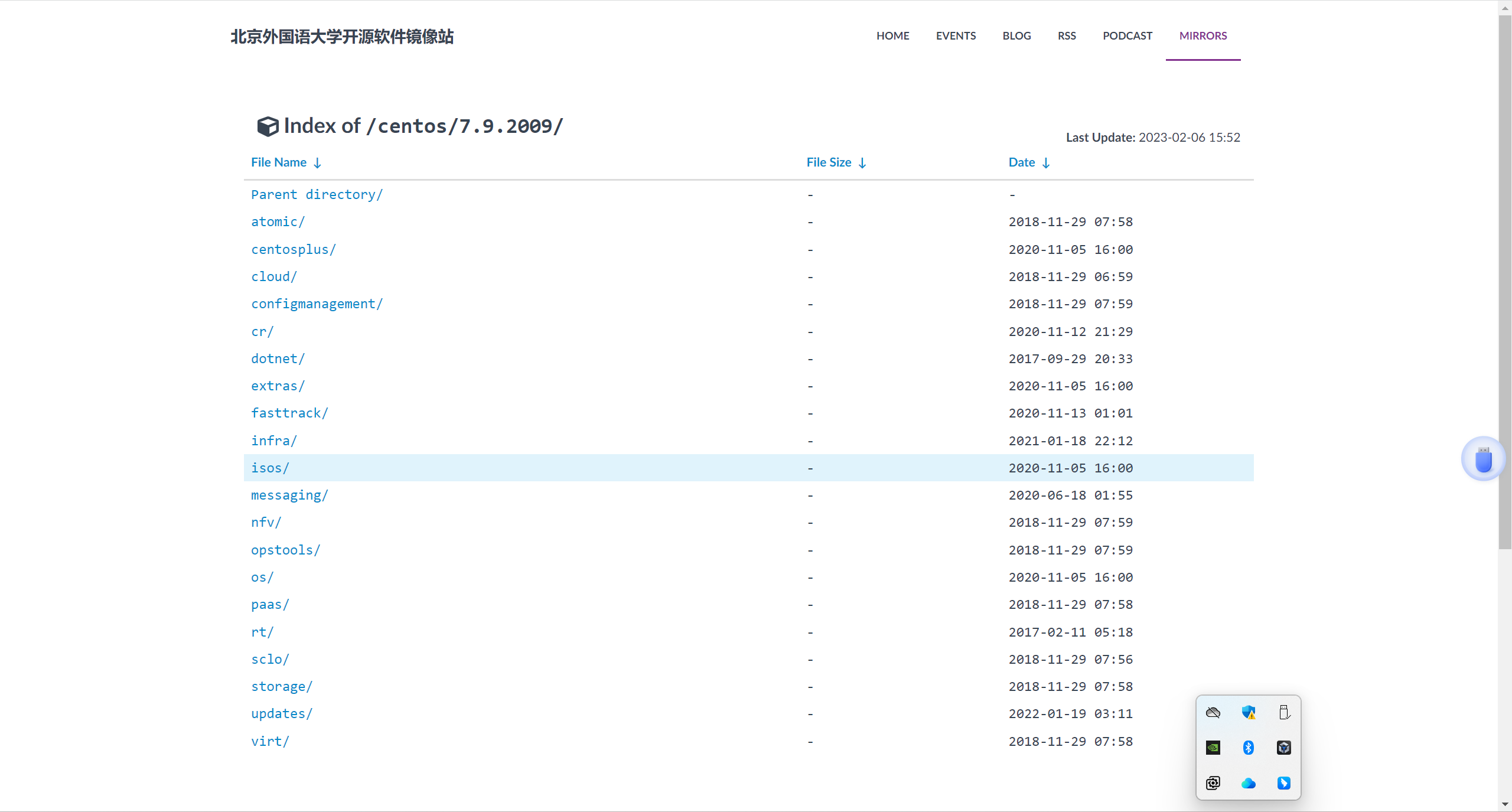Open the VirtualBox cube tray icon
The height and width of the screenshot is (812, 1512).
click(x=1284, y=748)
